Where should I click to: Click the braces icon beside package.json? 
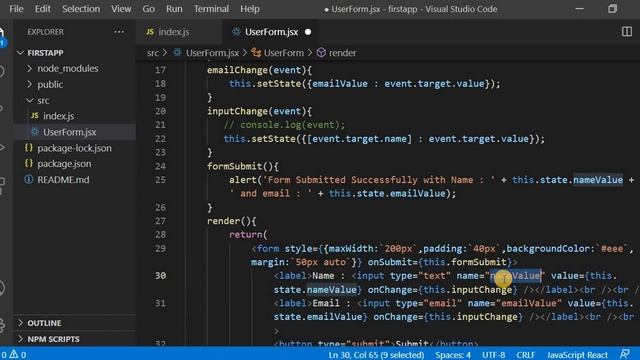click(x=29, y=163)
